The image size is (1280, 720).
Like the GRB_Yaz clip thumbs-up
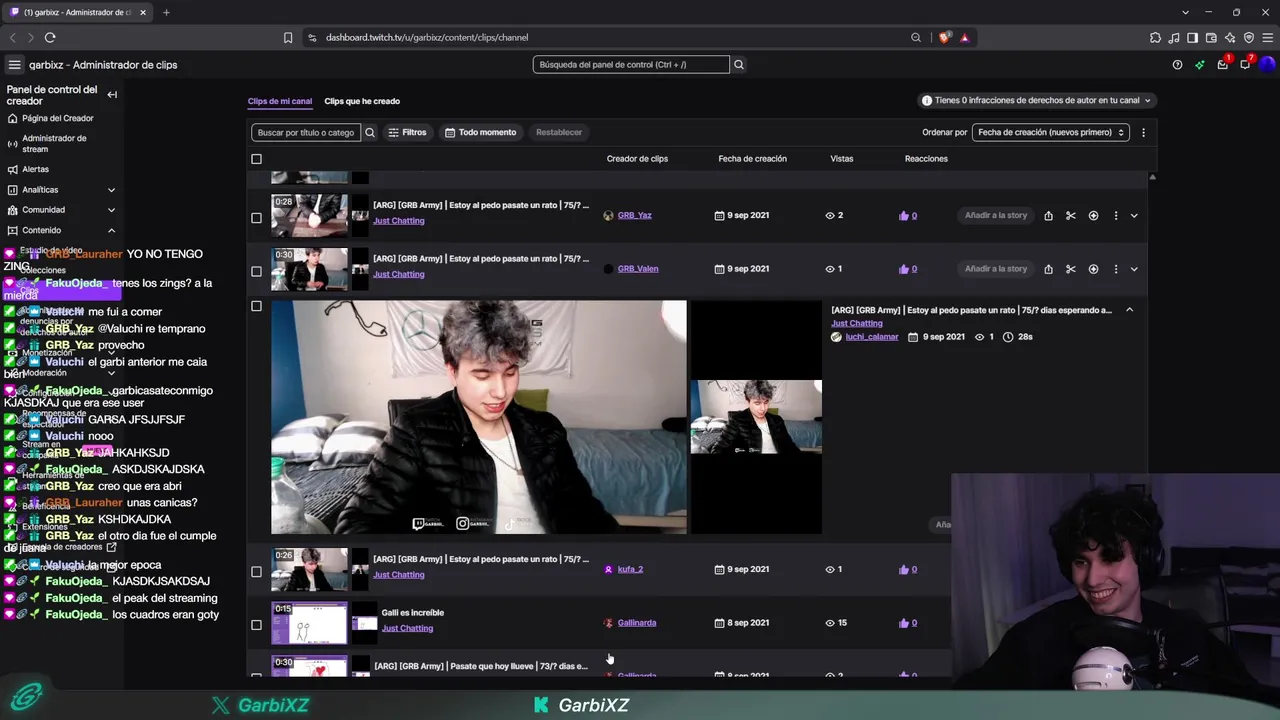pos(904,216)
